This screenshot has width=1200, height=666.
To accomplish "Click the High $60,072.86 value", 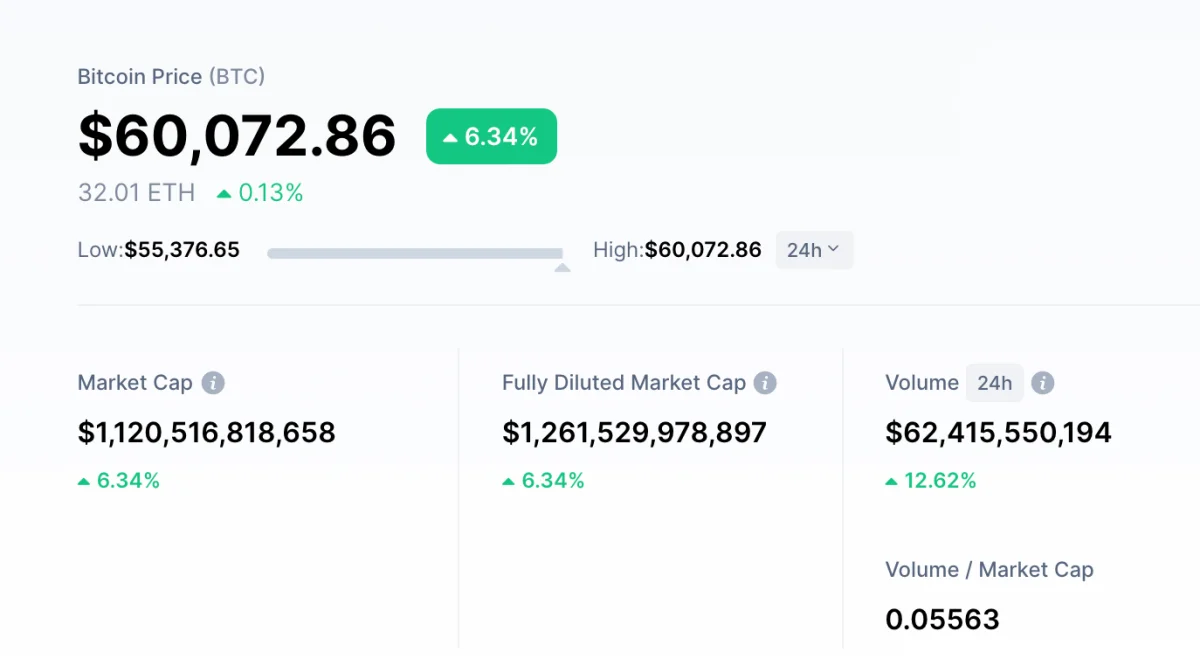I will tap(703, 250).
